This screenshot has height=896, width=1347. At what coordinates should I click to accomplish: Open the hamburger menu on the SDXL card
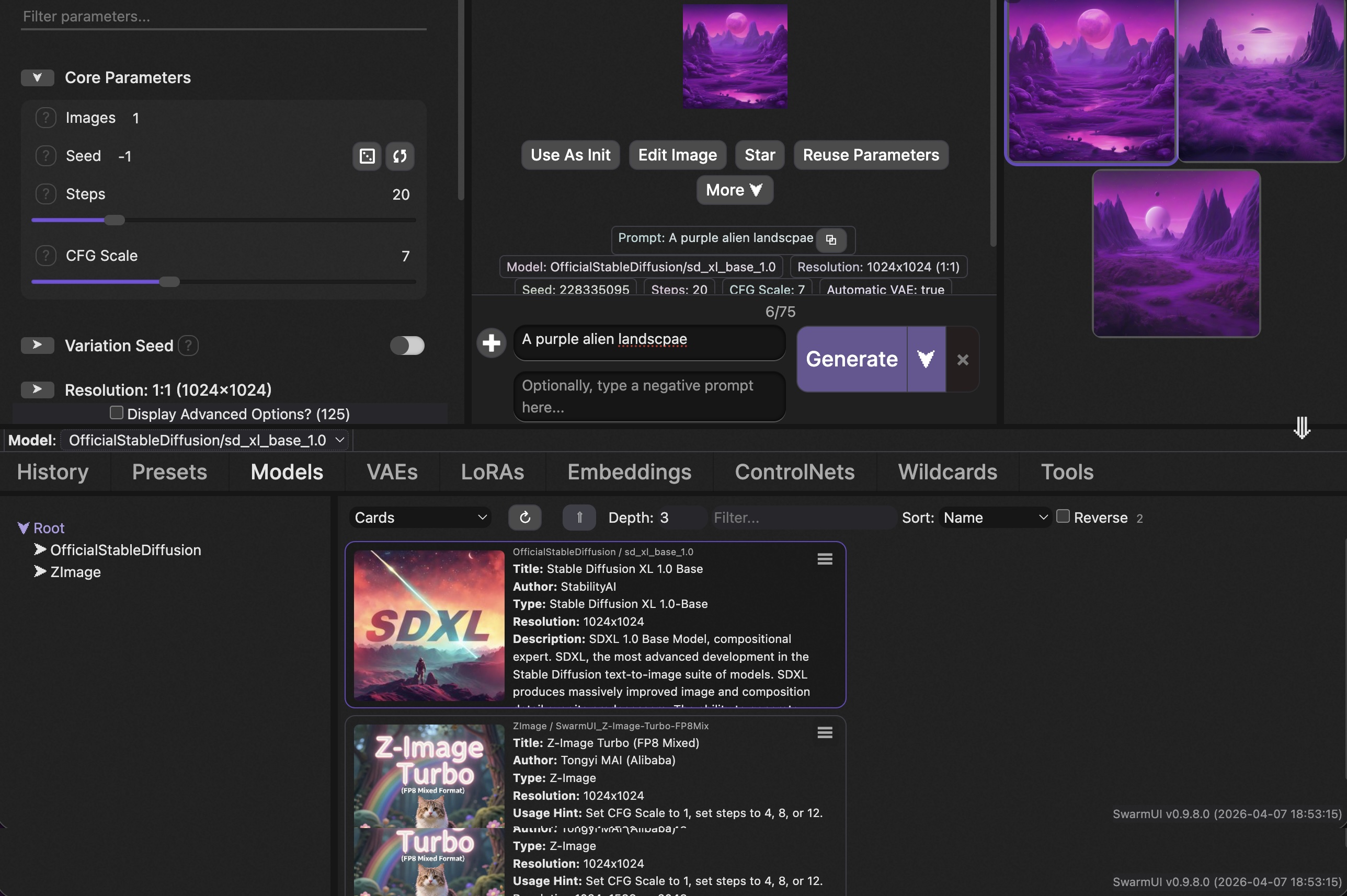click(824, 559)
